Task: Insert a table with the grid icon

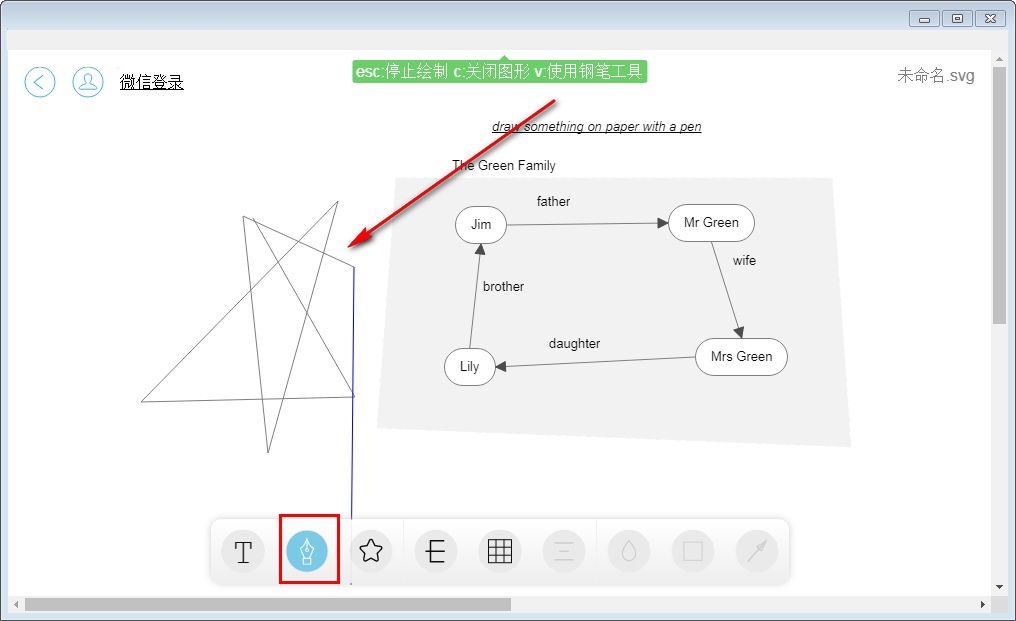Action: pyautogui.click(x=500, y=551)
